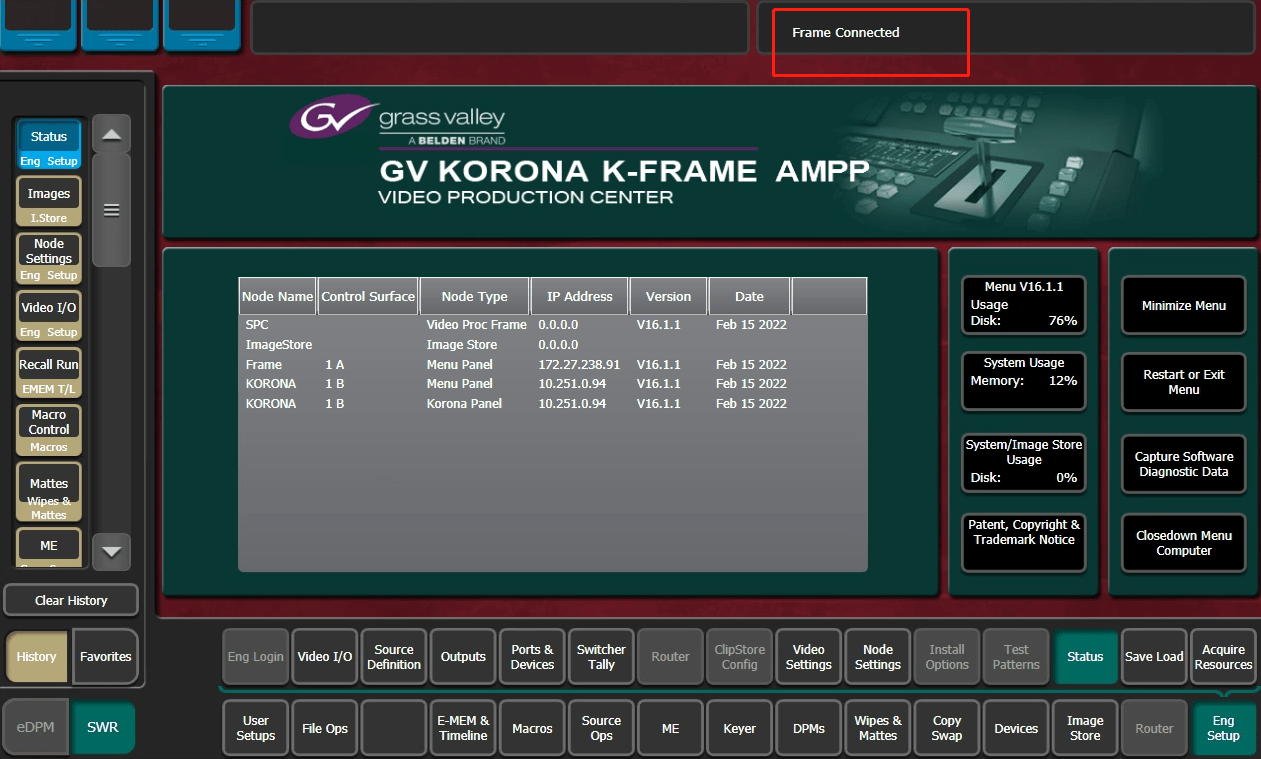
Task: Open Eng Login submenu
Action: point(255,657)
